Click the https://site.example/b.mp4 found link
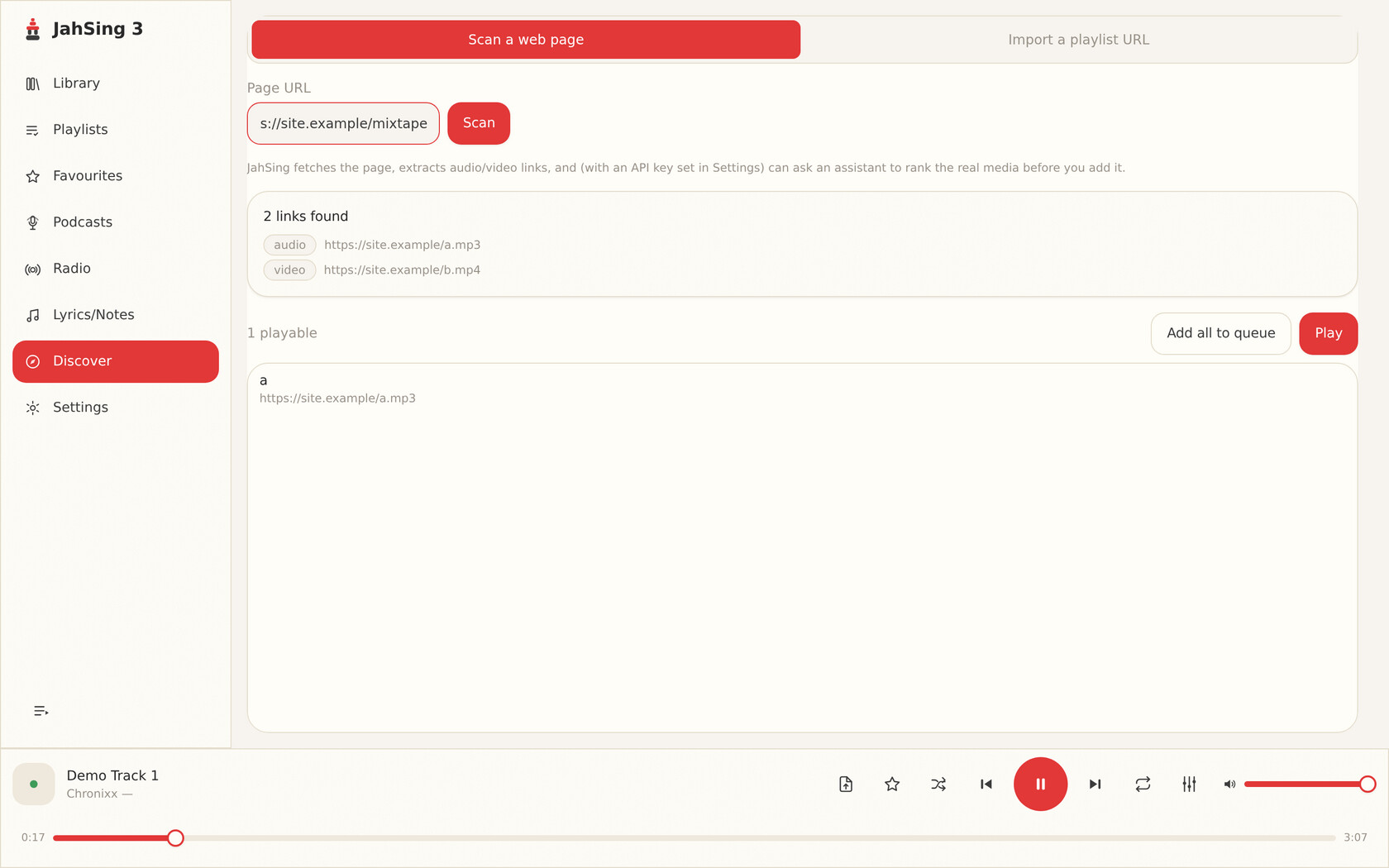 [x=402, y=270]
